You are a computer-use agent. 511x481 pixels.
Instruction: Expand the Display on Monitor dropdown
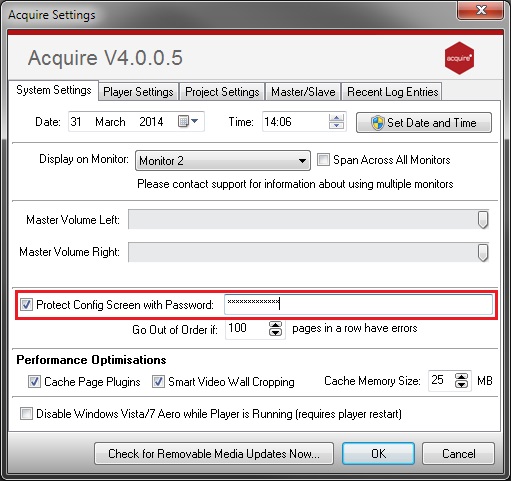[x=223, y=161]
